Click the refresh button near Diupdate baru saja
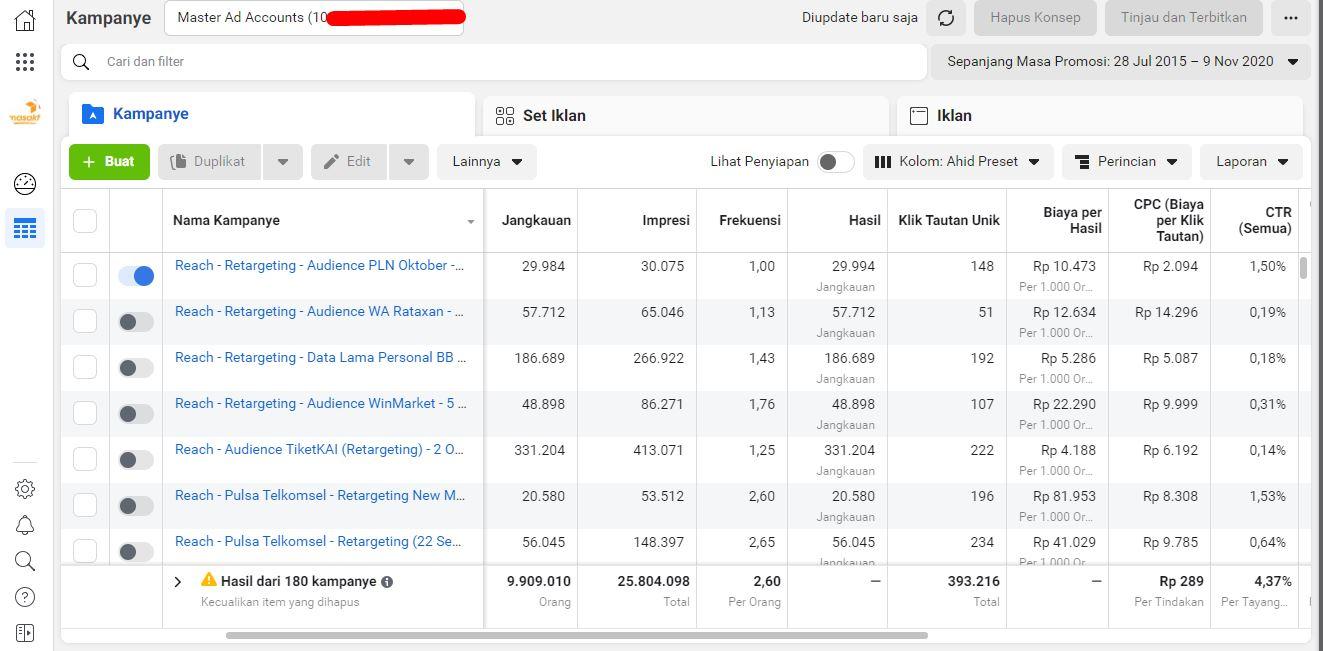 click(x=946, y=18)
